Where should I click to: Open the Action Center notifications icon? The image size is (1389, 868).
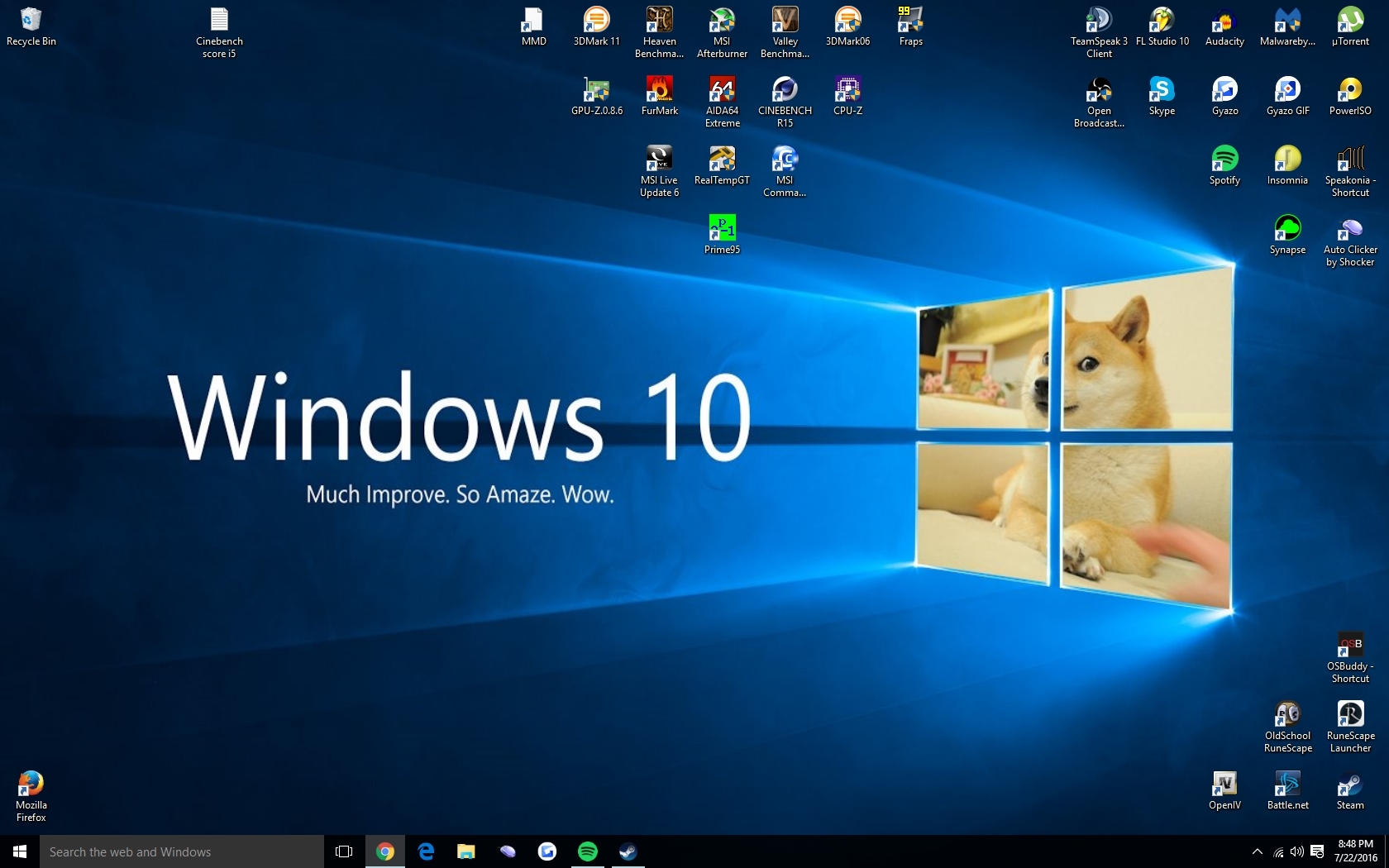point(1317,851)
